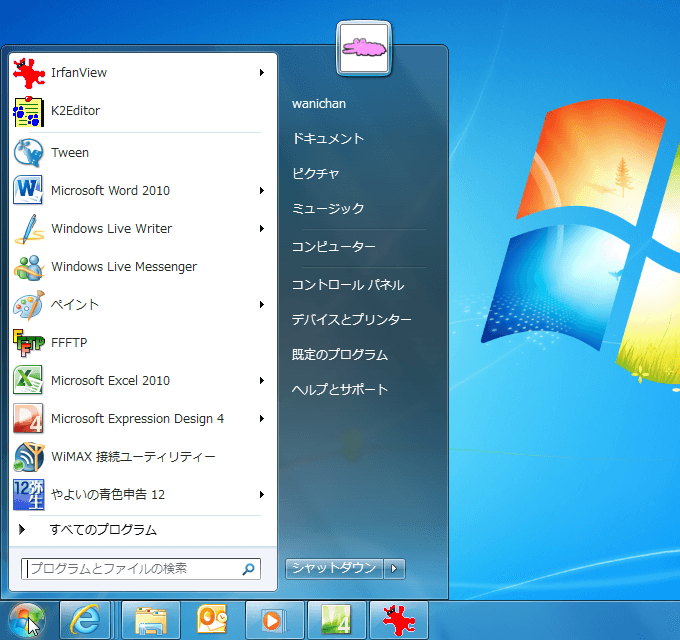Open Windows Live Messenger people icon
680x640 pixels.
(x=29, y=267)
